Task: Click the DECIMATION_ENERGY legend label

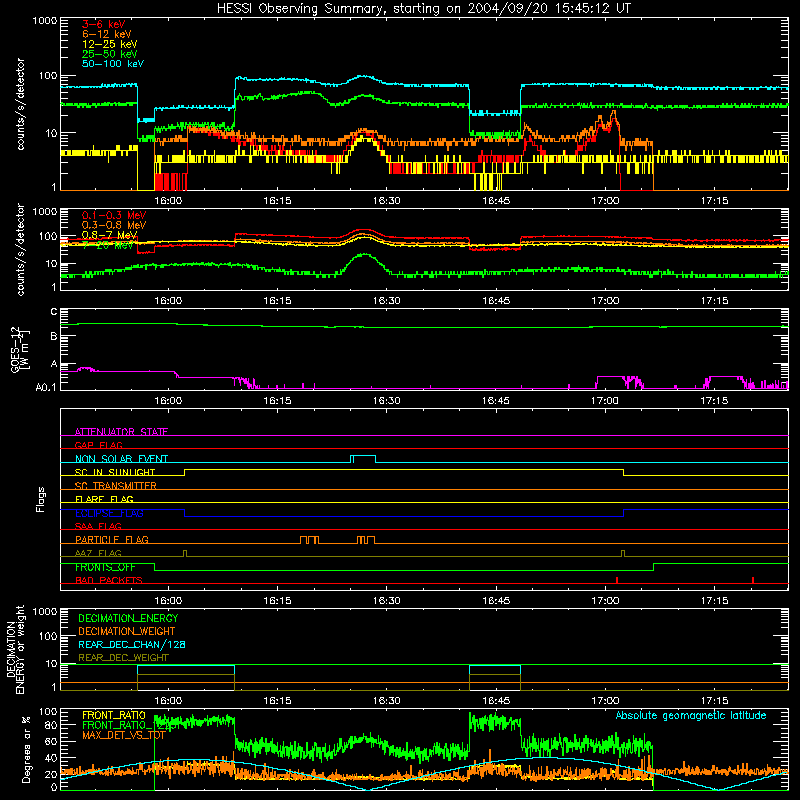Action: [x=128, y=618]
